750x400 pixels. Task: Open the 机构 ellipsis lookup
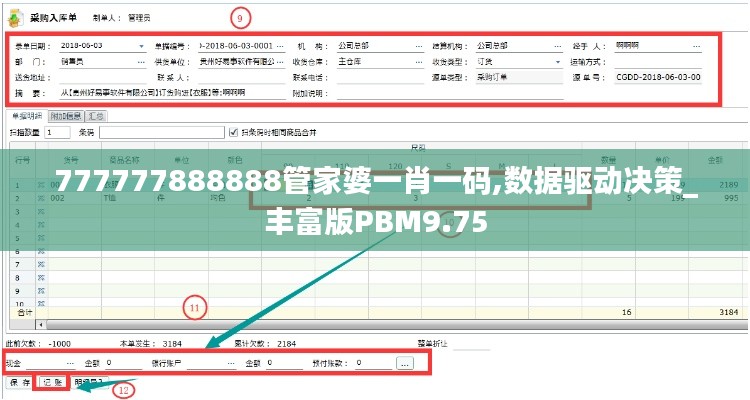pyautogui.click(x=419, y=46)
